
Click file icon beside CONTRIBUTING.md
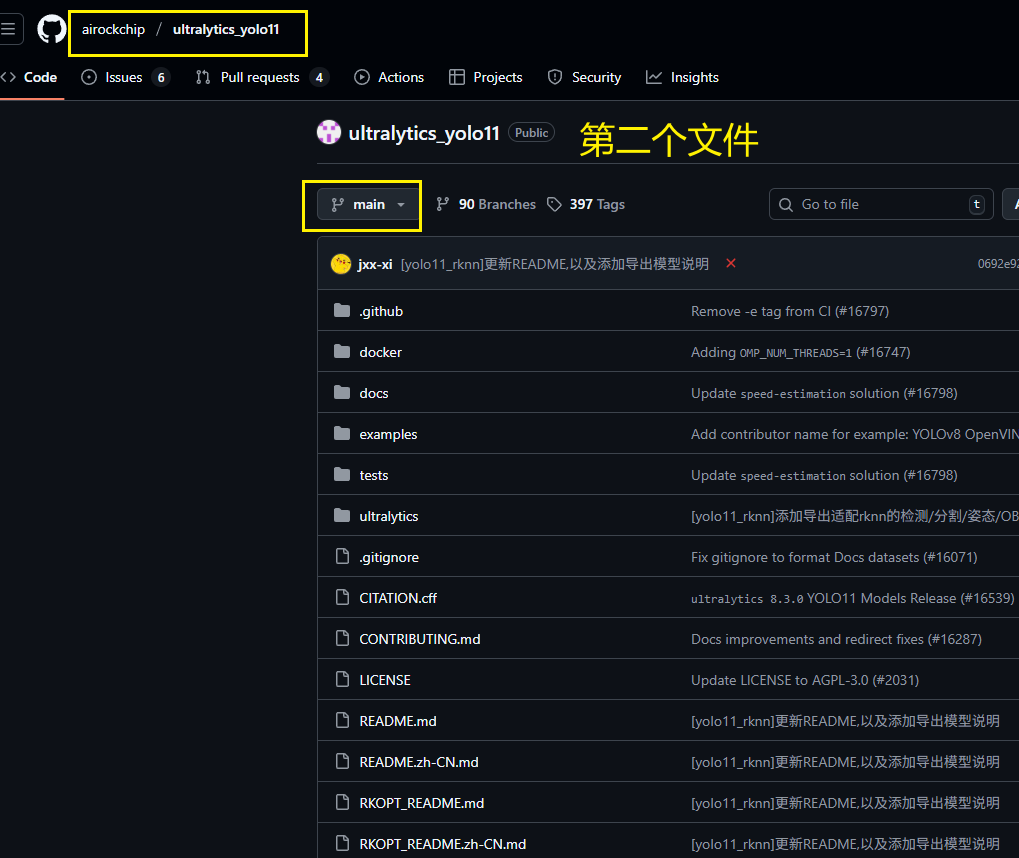[342, 638]
